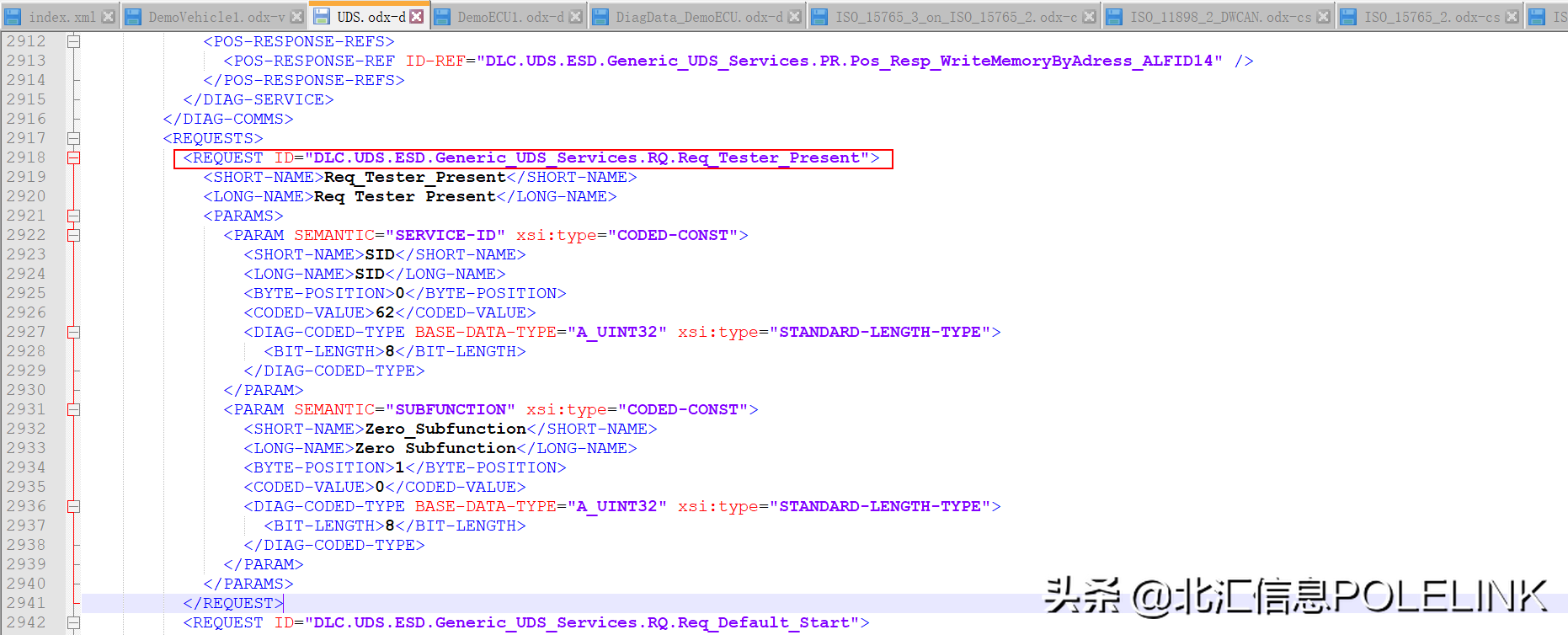Image resolution: width=1568 pixels, height=635 pixels.
Task: Switch to DiagData_DemoECU.odx-d tab
Action: [698, 17]
